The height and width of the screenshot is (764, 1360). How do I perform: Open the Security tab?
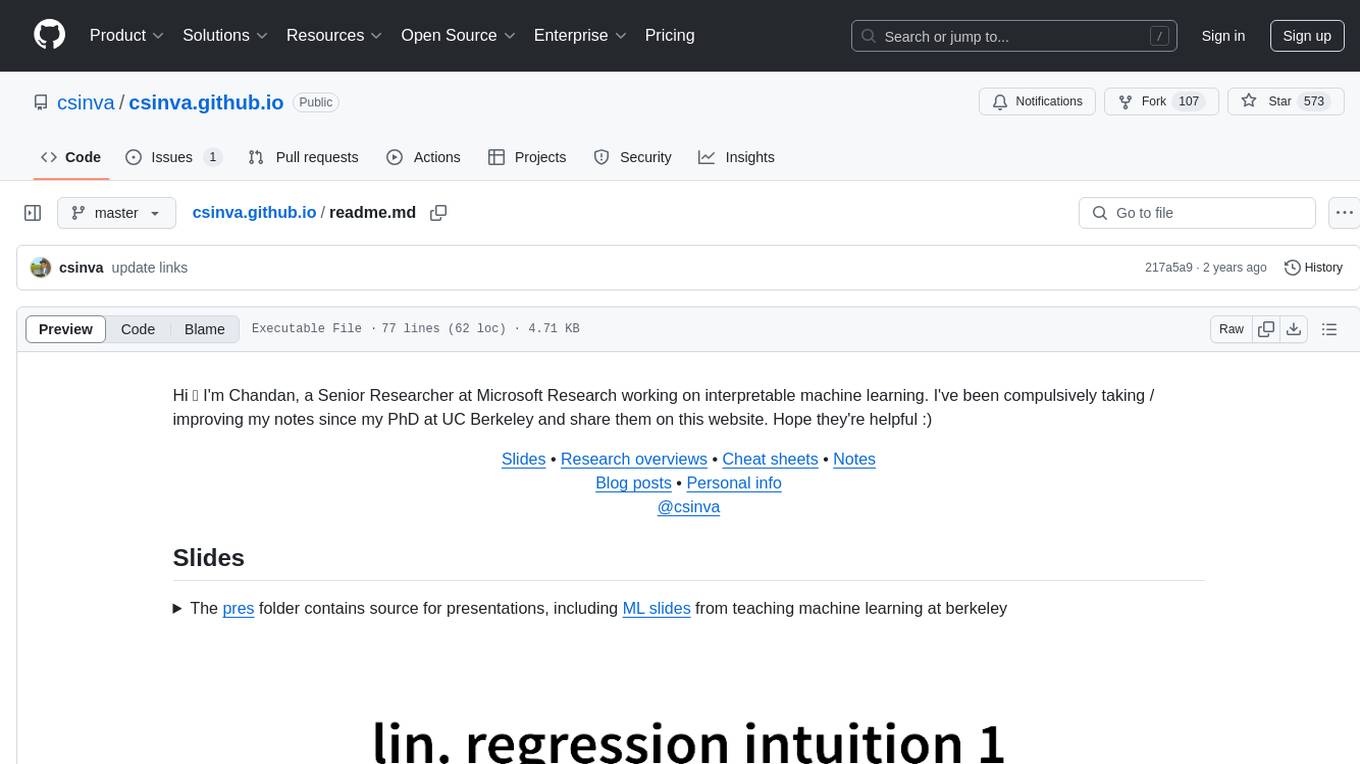[632, 157]
